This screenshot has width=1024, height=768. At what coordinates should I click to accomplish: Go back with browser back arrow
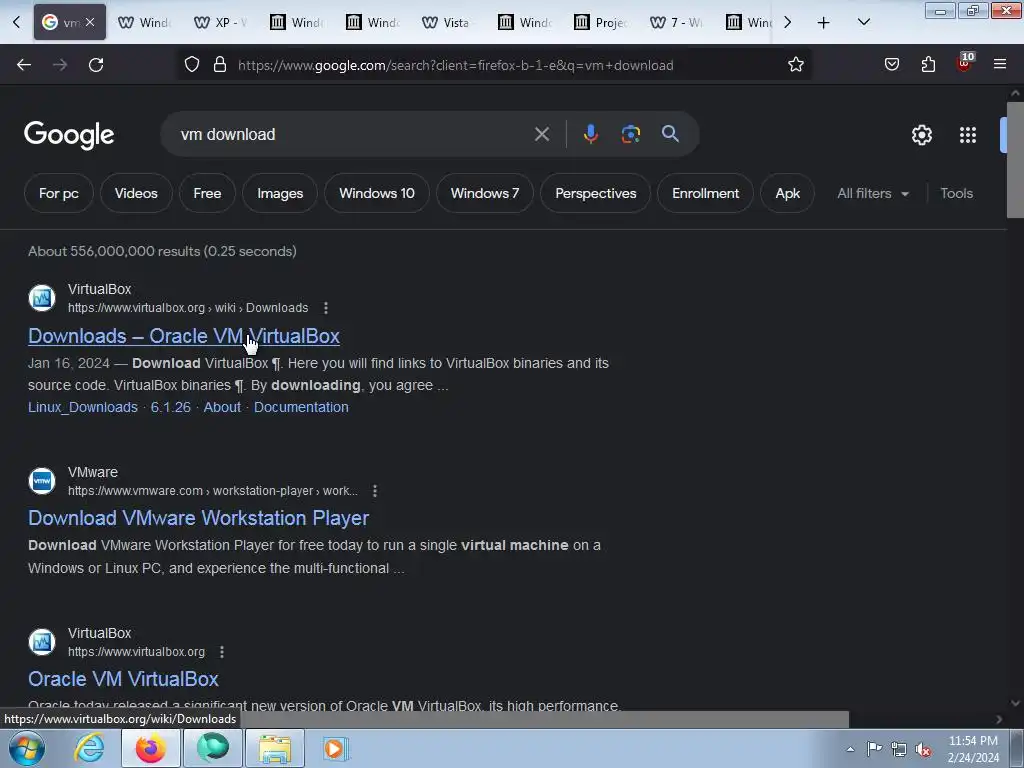tap(24, 65)
